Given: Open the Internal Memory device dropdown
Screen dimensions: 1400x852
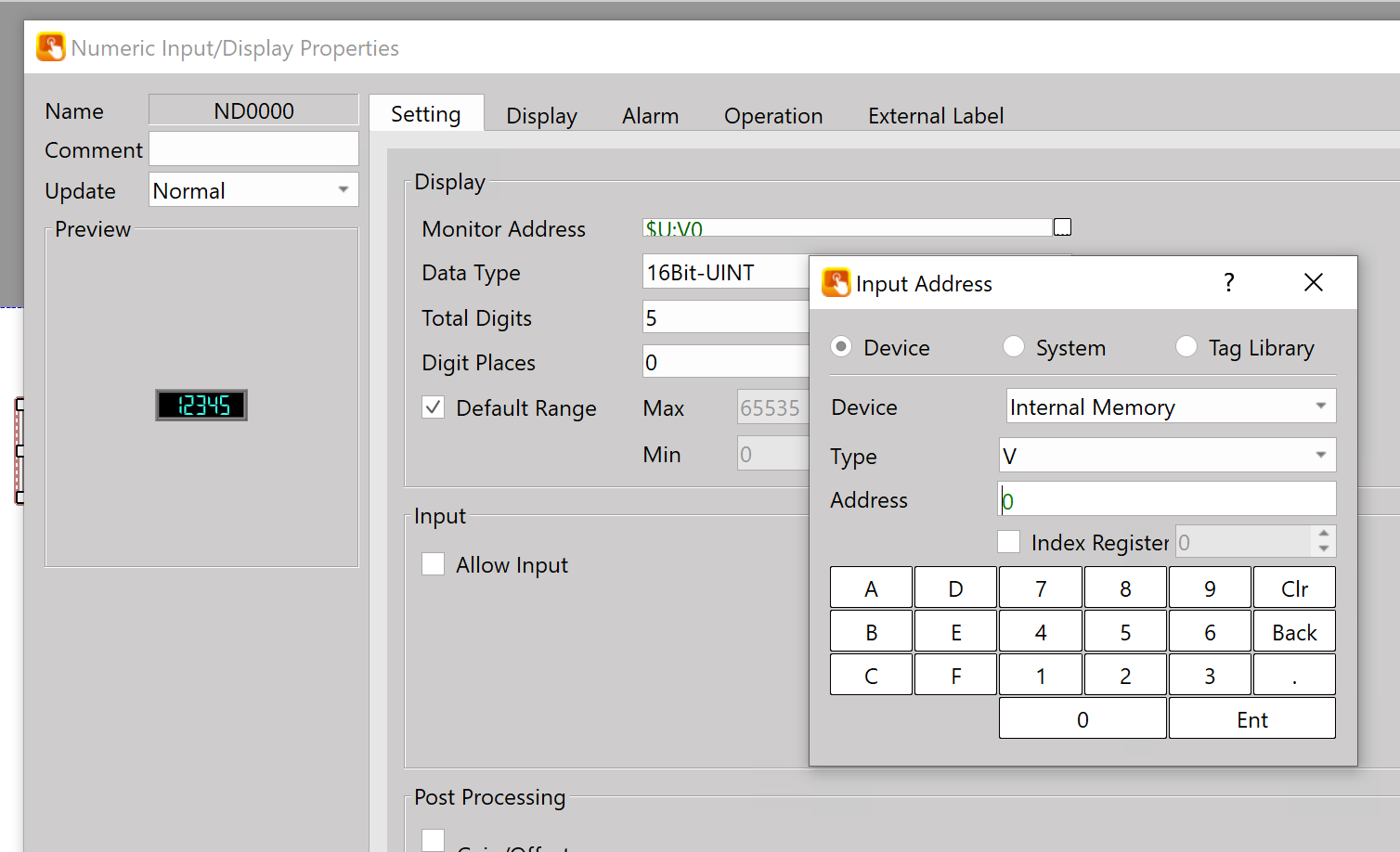Looking at the screenshot, I should coord(1171,407).
